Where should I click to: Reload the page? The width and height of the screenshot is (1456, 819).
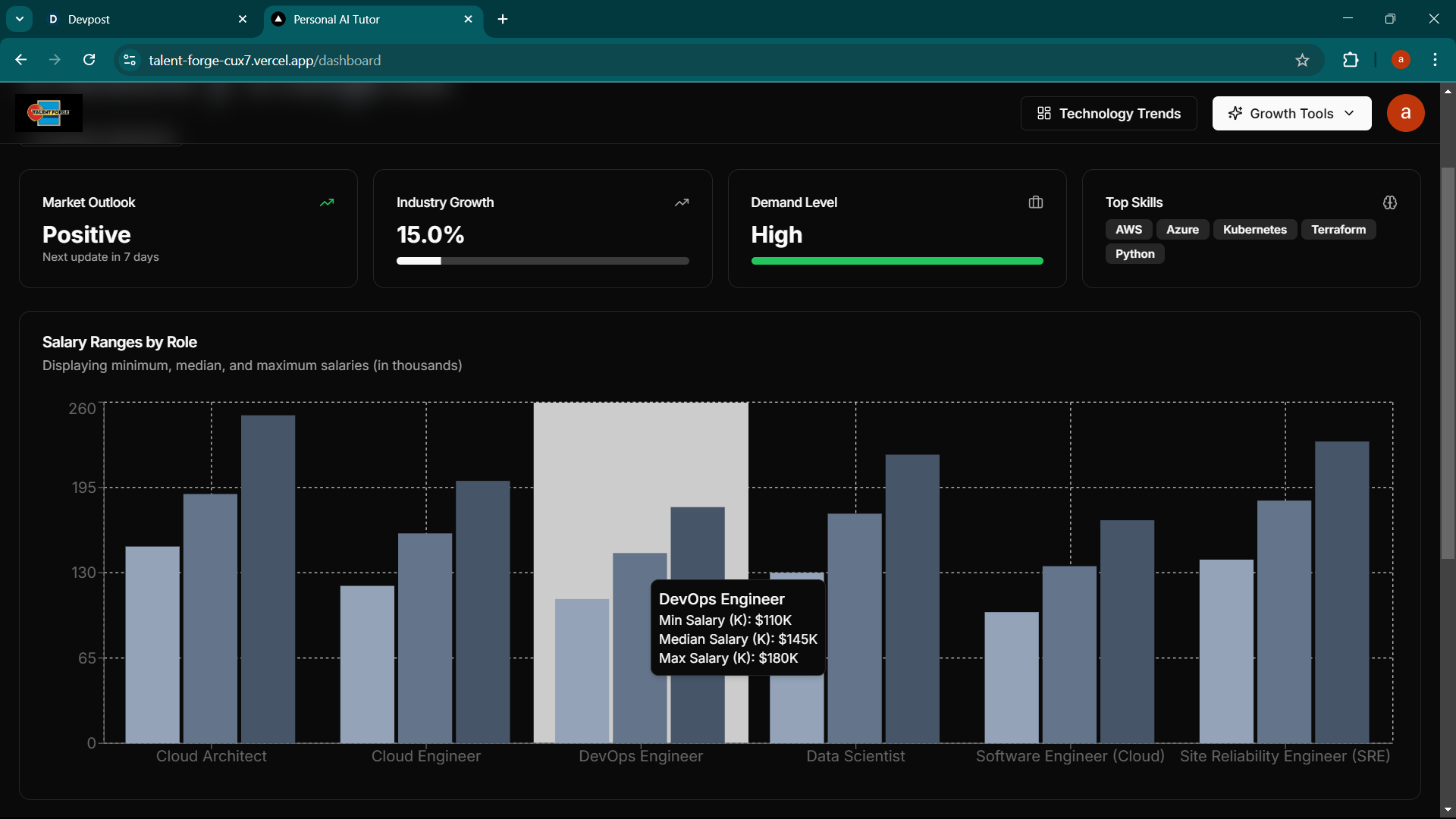(x=89, y=60)
